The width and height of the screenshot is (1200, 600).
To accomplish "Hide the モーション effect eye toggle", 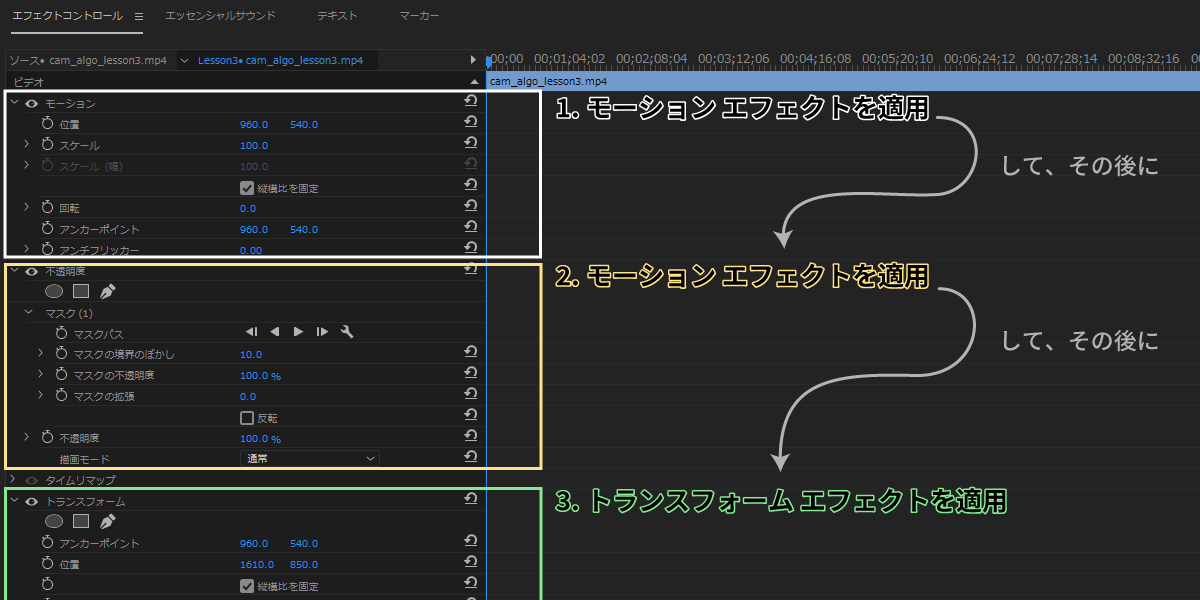I will click(x=32, y=103).
